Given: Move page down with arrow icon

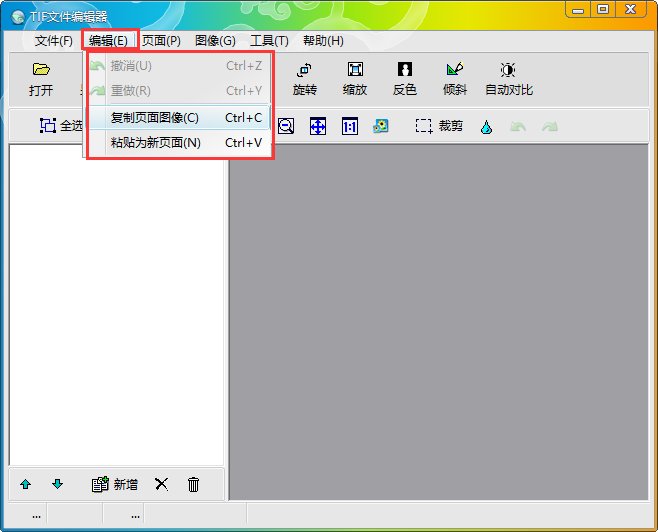Looking at the screenshot, I should 57,484.
